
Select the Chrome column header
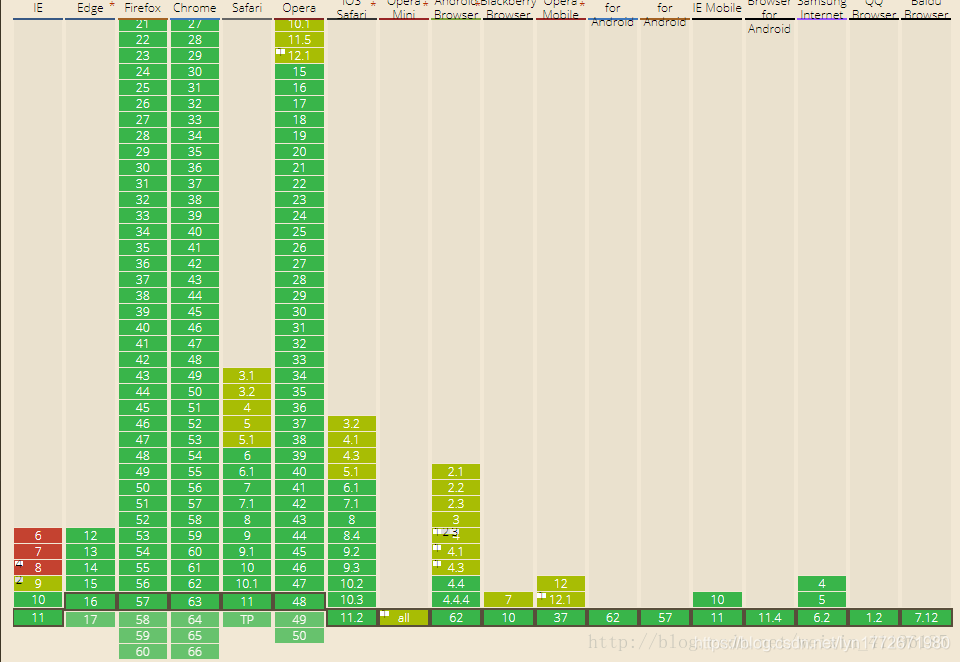tap(195, 8)
